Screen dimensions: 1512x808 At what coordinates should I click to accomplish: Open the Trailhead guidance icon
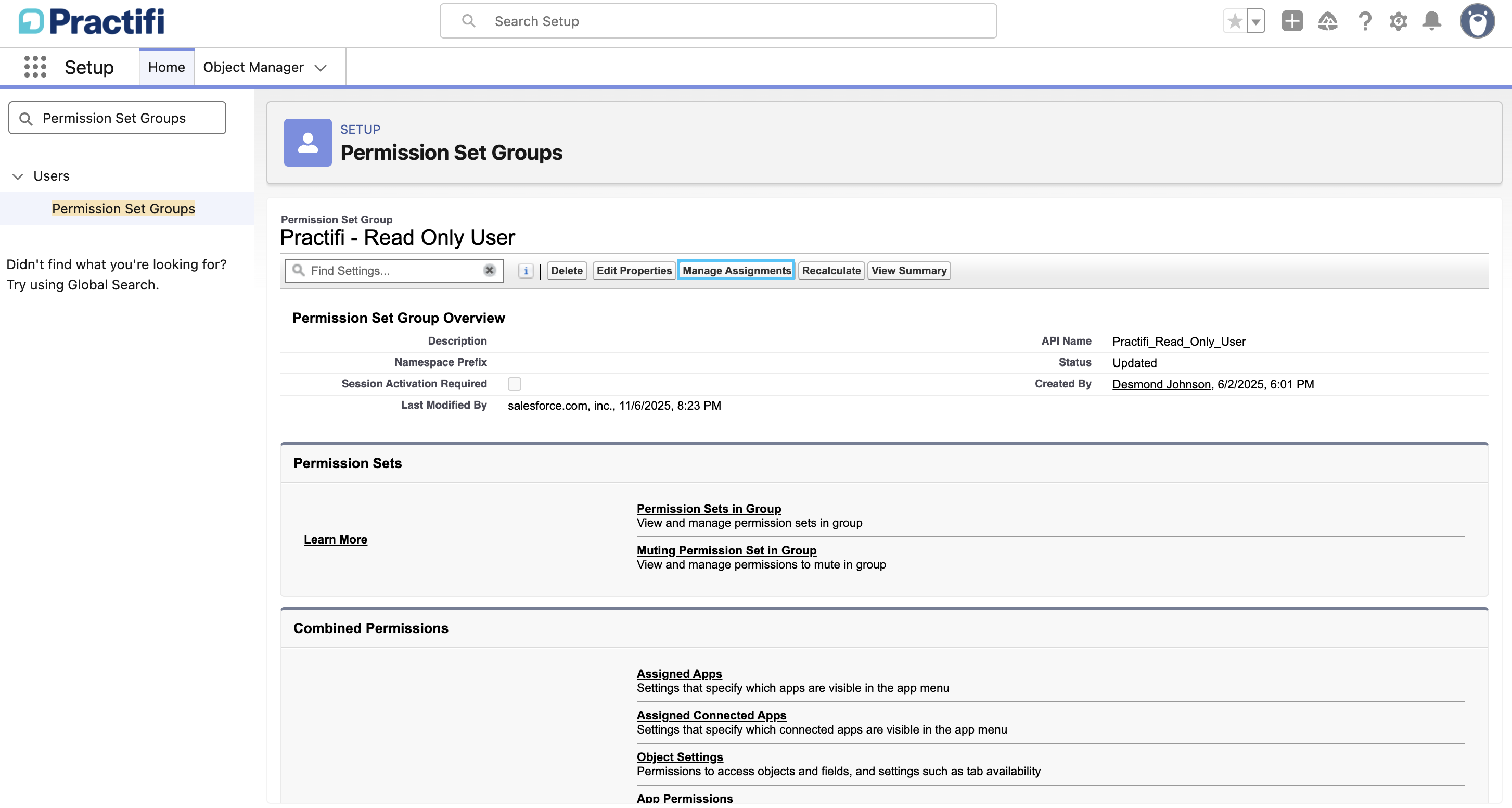1328,21
